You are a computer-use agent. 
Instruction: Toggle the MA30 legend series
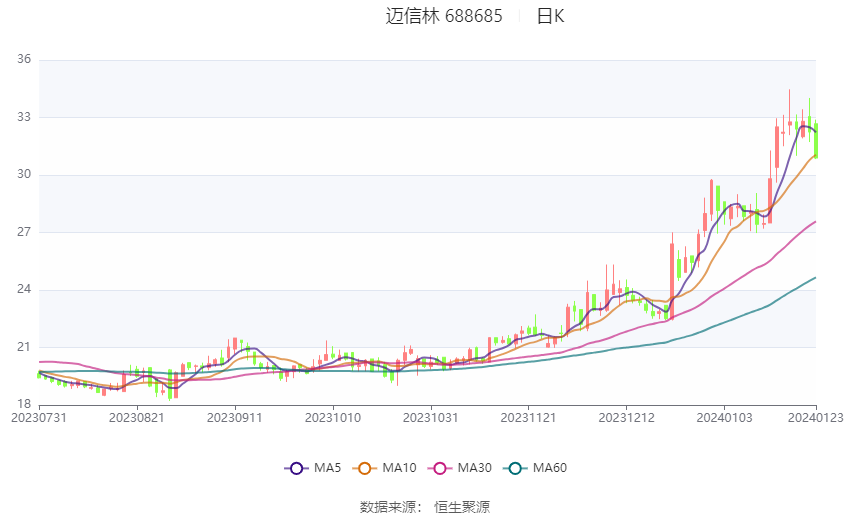point(460,468)
